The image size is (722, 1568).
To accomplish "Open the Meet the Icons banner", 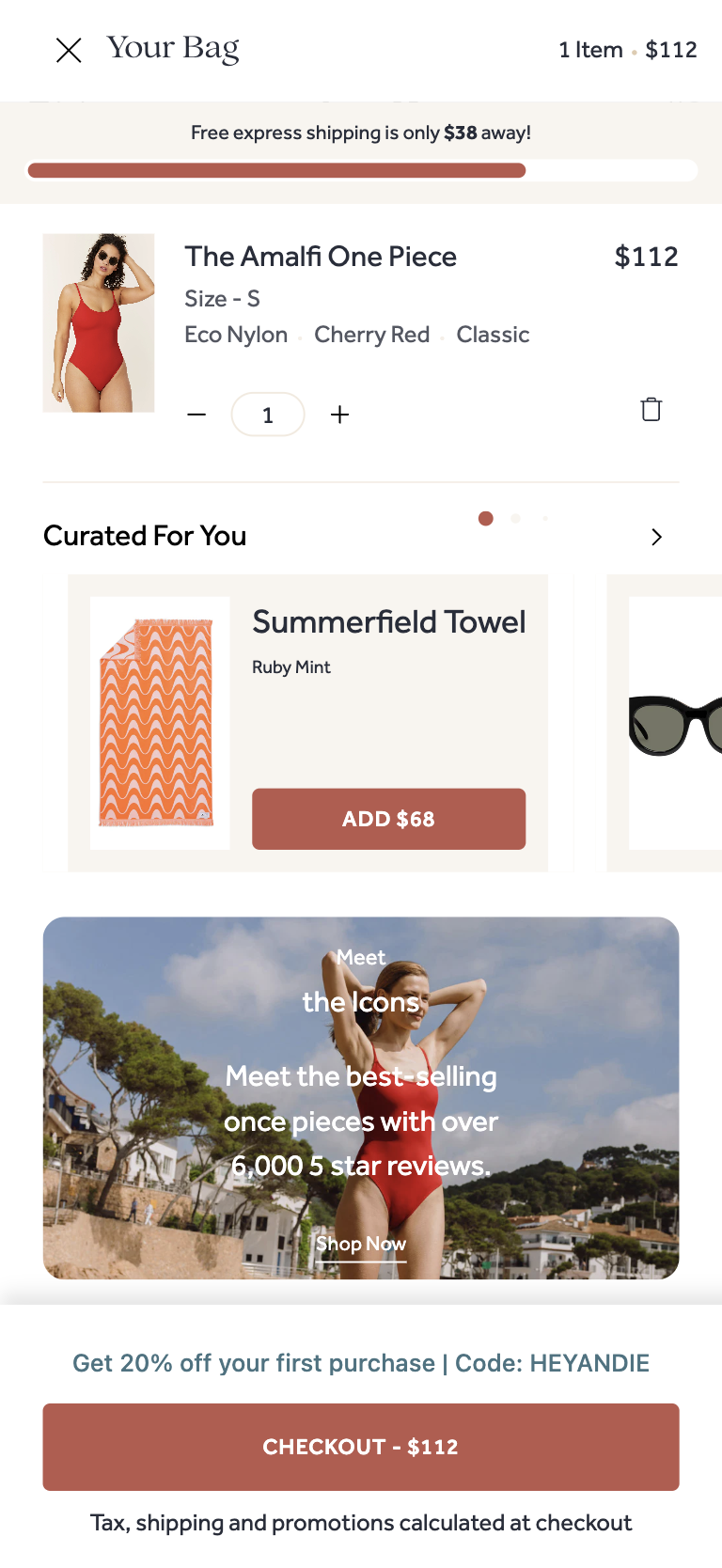I will tap(361, 1098).
